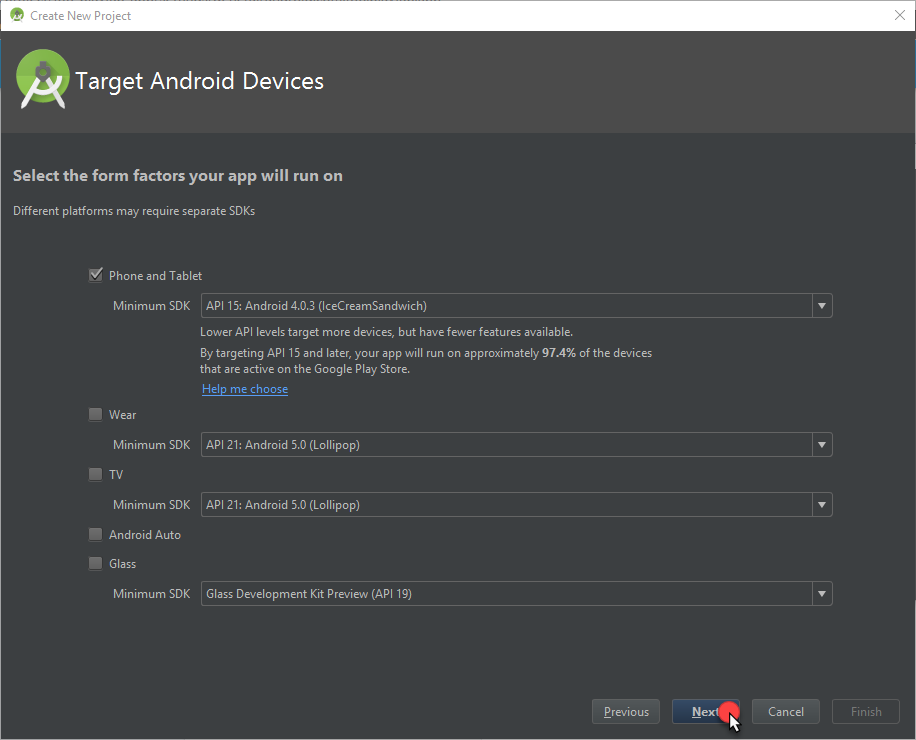Enable the Android Auto form factor
The width and height of the screenshot is (916, 740).
pyautogui.click(x=95, y=534)
